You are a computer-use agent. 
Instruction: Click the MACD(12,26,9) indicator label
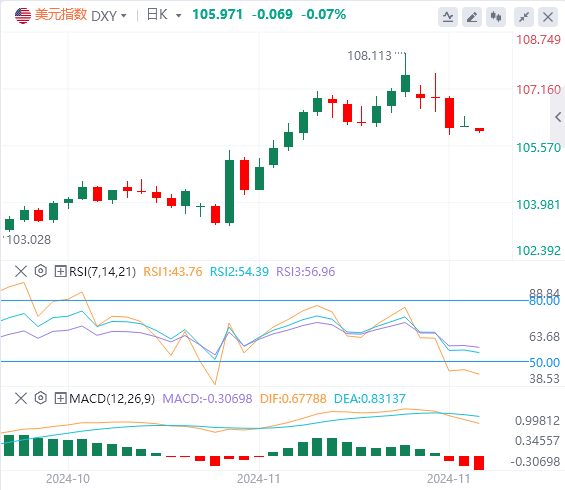(112, 399)
